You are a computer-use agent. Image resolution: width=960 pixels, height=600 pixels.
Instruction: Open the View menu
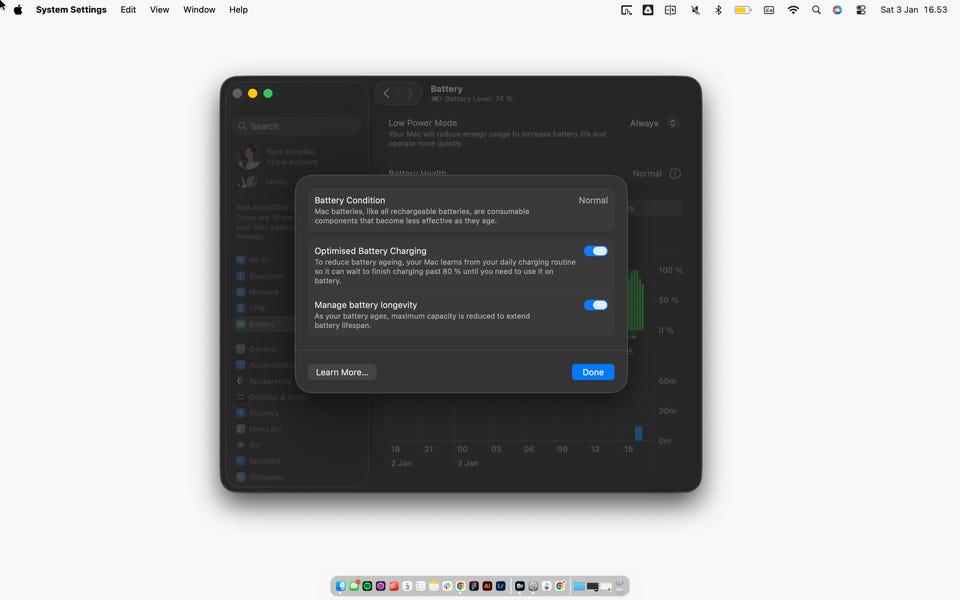[159, 10]
